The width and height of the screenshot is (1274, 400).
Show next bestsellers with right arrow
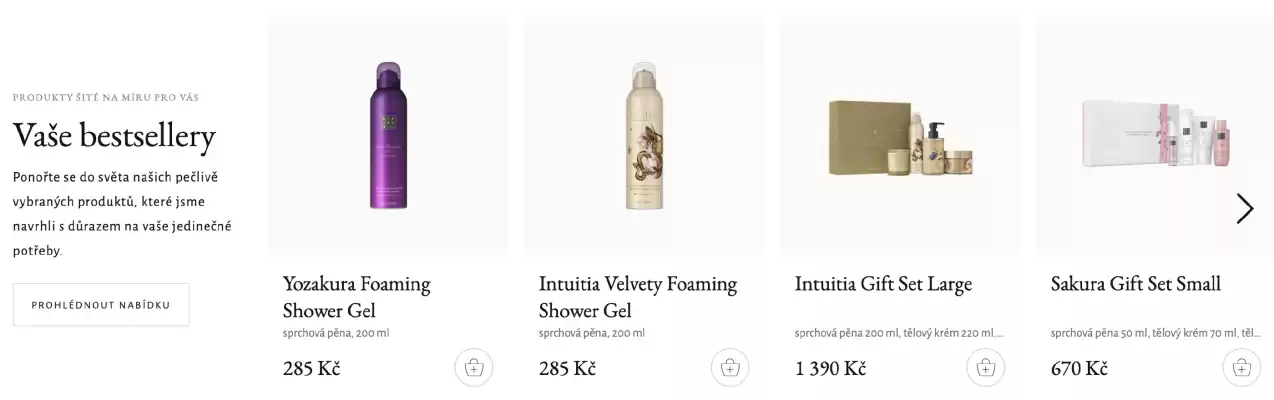[1244, 208]
